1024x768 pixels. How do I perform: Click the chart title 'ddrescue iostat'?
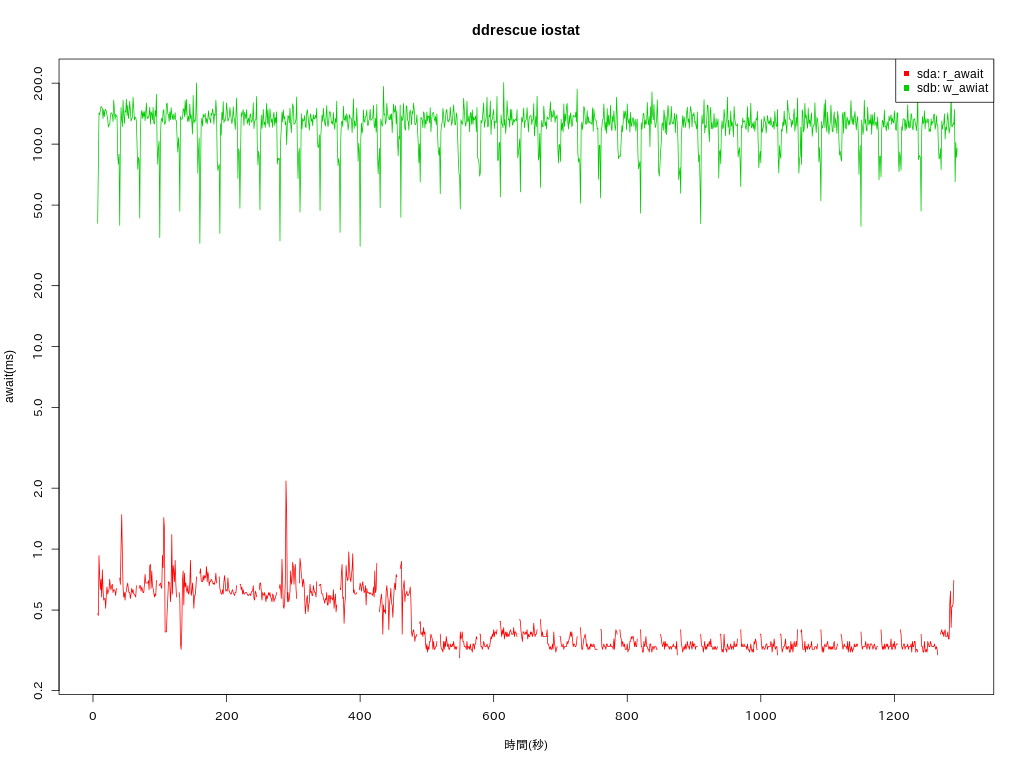(x=526, y=30)
